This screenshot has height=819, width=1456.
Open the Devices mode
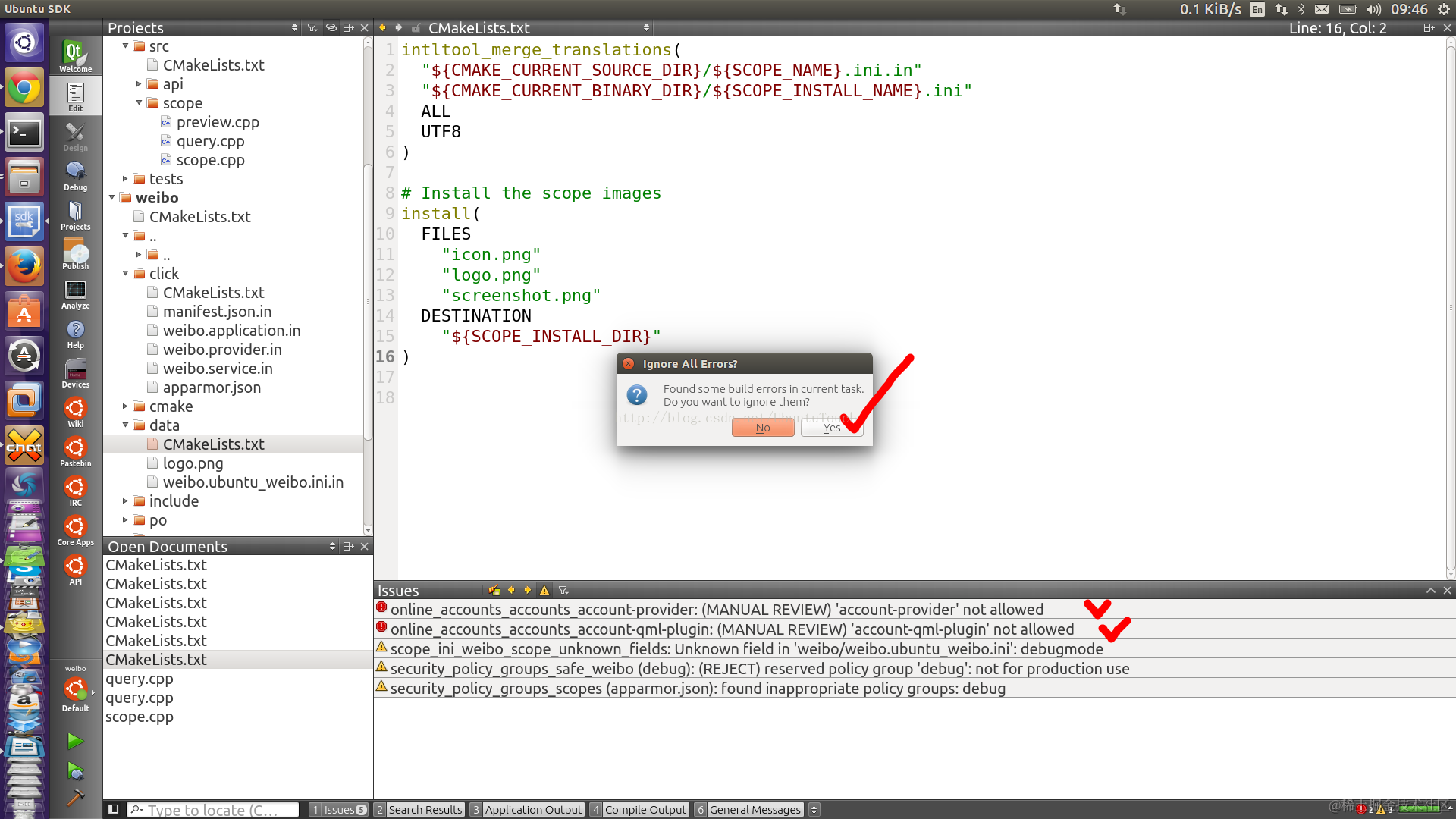click(75, 373)
